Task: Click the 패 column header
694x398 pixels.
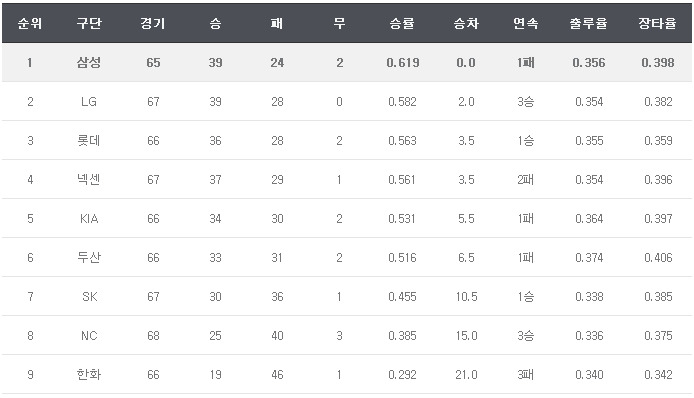Action: pyautogui.click(x=277, y=23)
